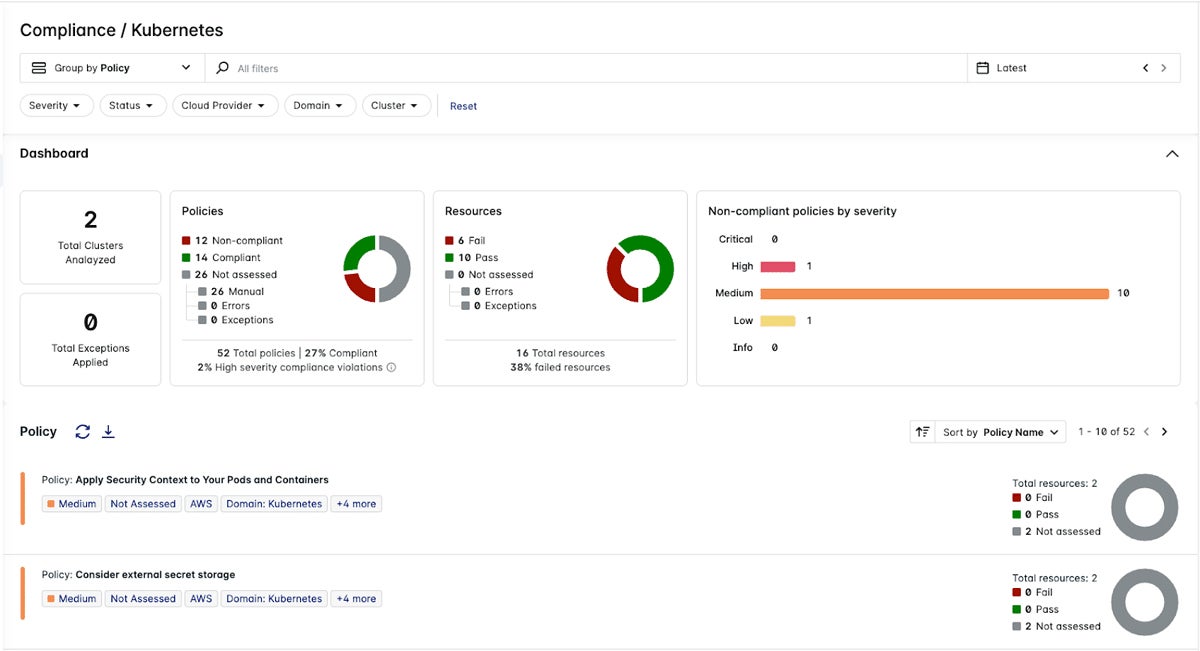The width and height of the screenshot is (1200, 651).
Task: Click the next date arrow next to Latest
Action: point(1164,68)
